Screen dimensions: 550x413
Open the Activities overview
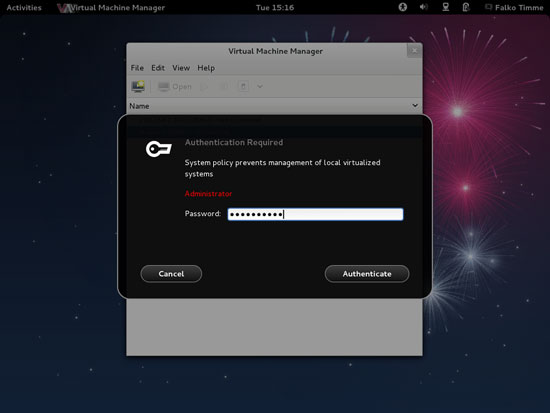[24, 7]
